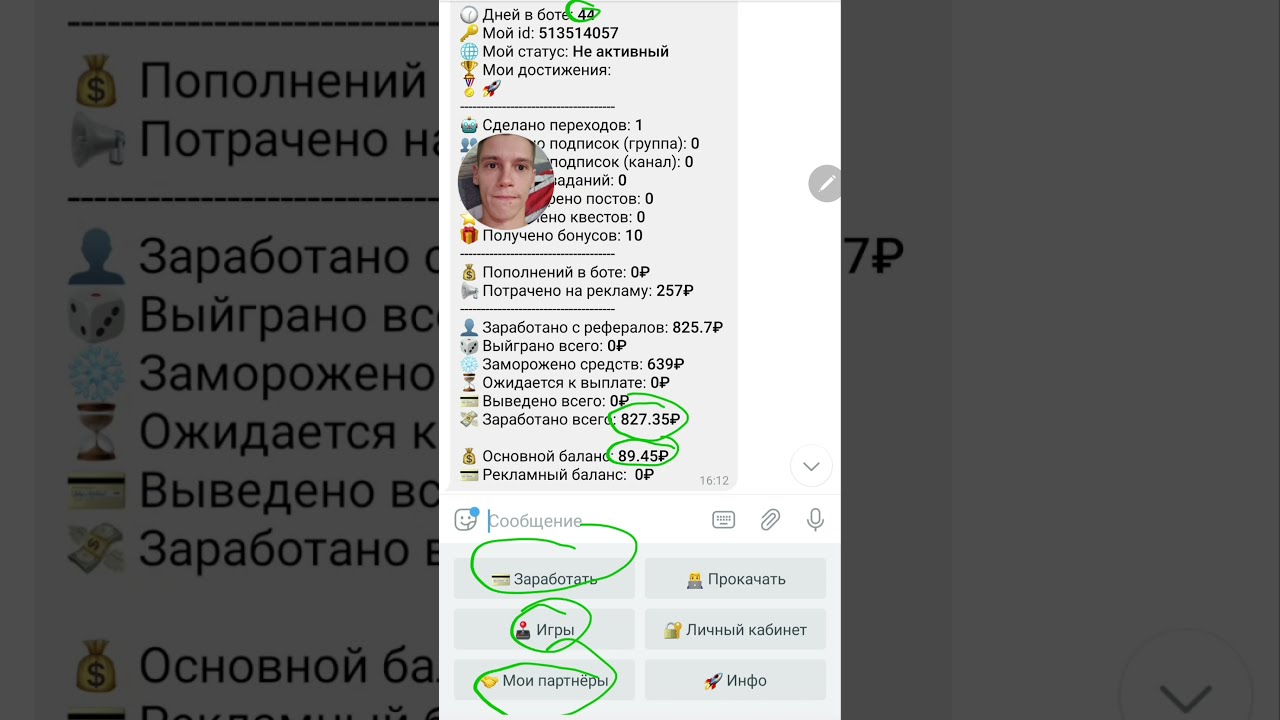The image size is (1280, 720).
Task: Tap the Заработано всего 827.35₽ amount
Action: [x=650, y=420]
